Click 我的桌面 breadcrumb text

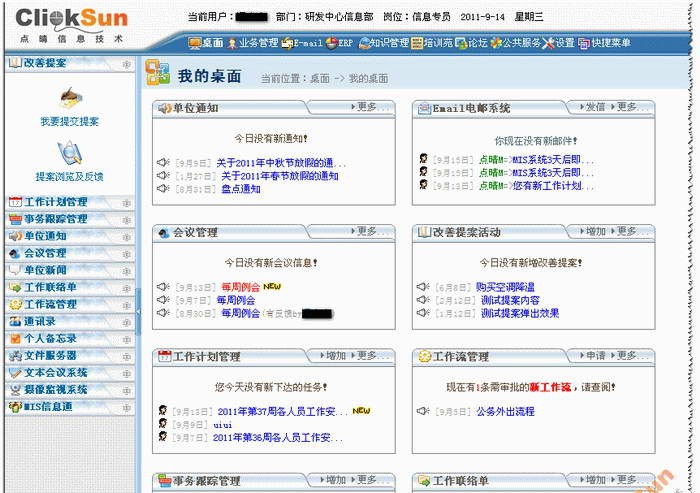[x=368, y=79]
